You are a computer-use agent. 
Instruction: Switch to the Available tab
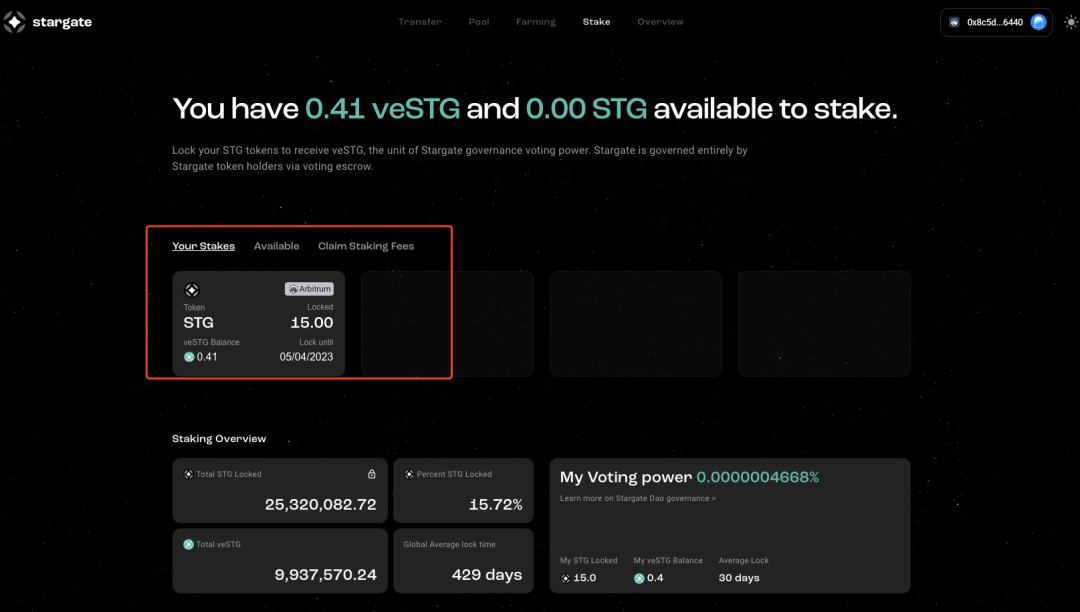[276, 246]
